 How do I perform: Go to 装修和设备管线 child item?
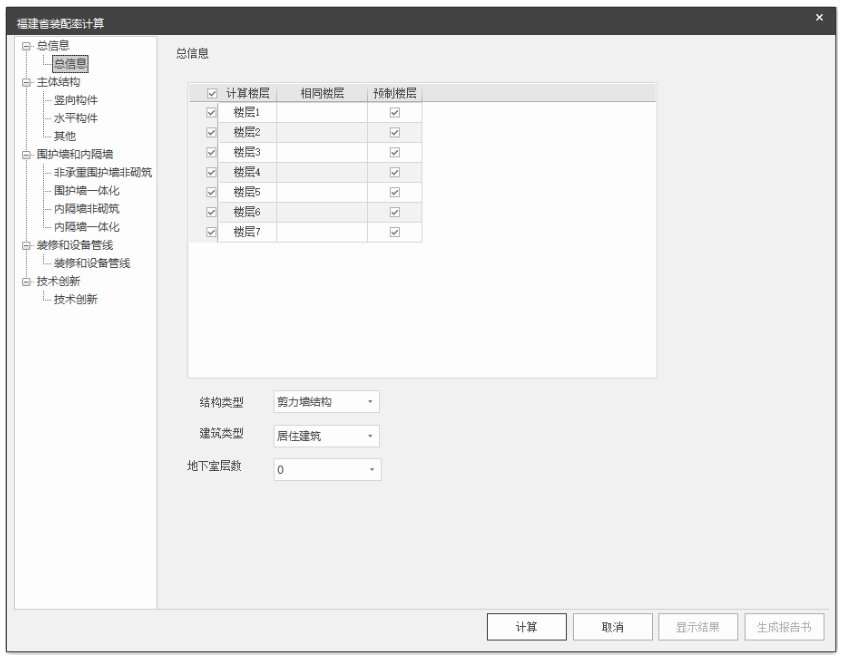[x=92, y=263]
